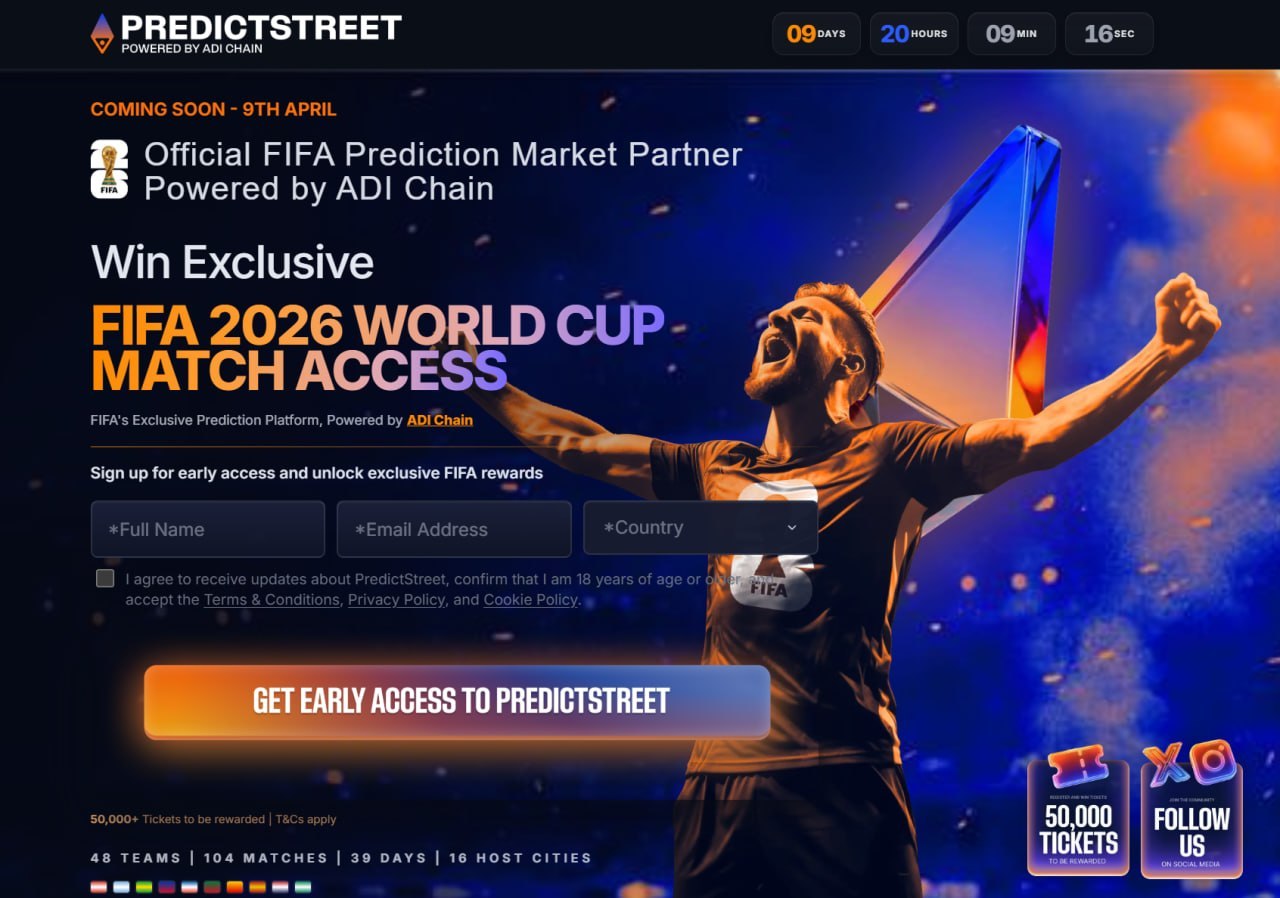Click the last flag in the row
Screen dimensions: 1280x898
302,887
